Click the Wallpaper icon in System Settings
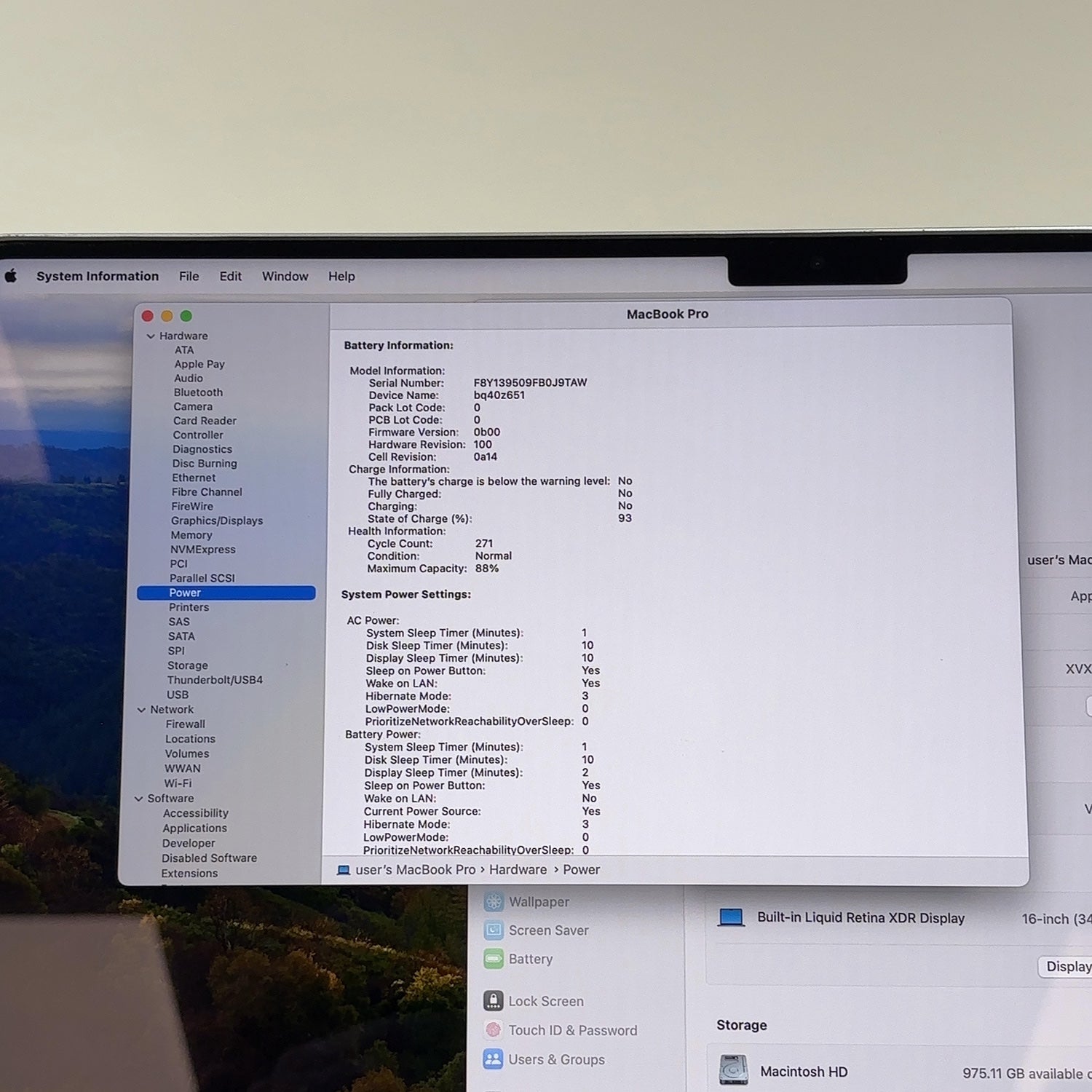 pyautogui.click(x=494, y=902)
